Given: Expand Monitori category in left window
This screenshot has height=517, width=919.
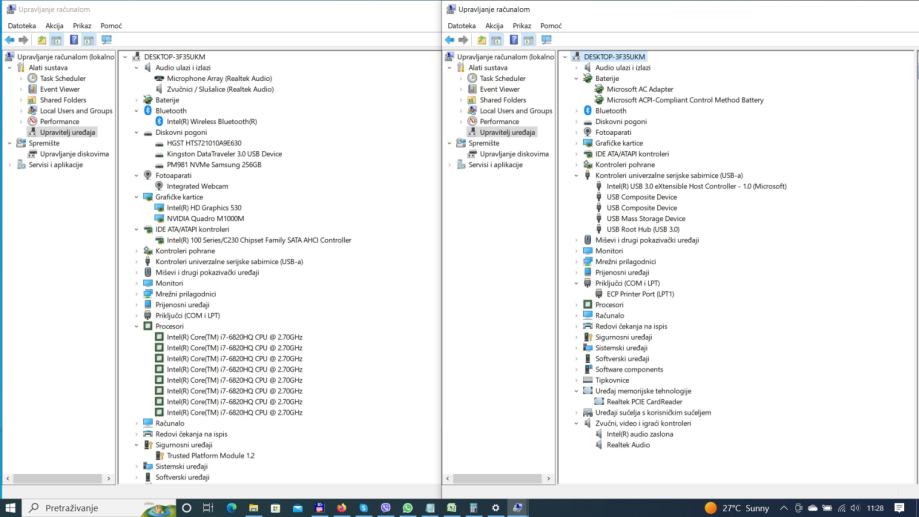Looking at the screenshot, I should point(137,283).
